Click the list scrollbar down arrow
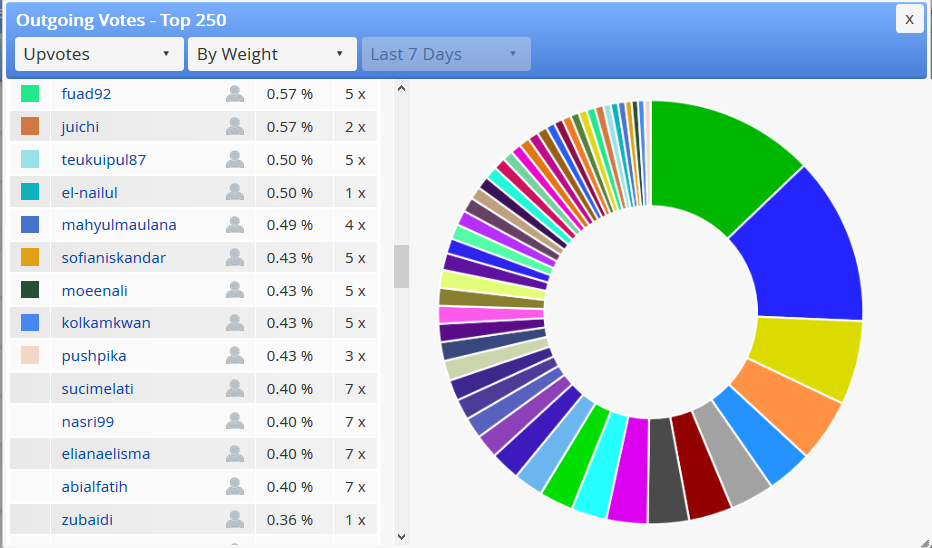This screenshot has height=548, width=932. click(x=401, y=537)
